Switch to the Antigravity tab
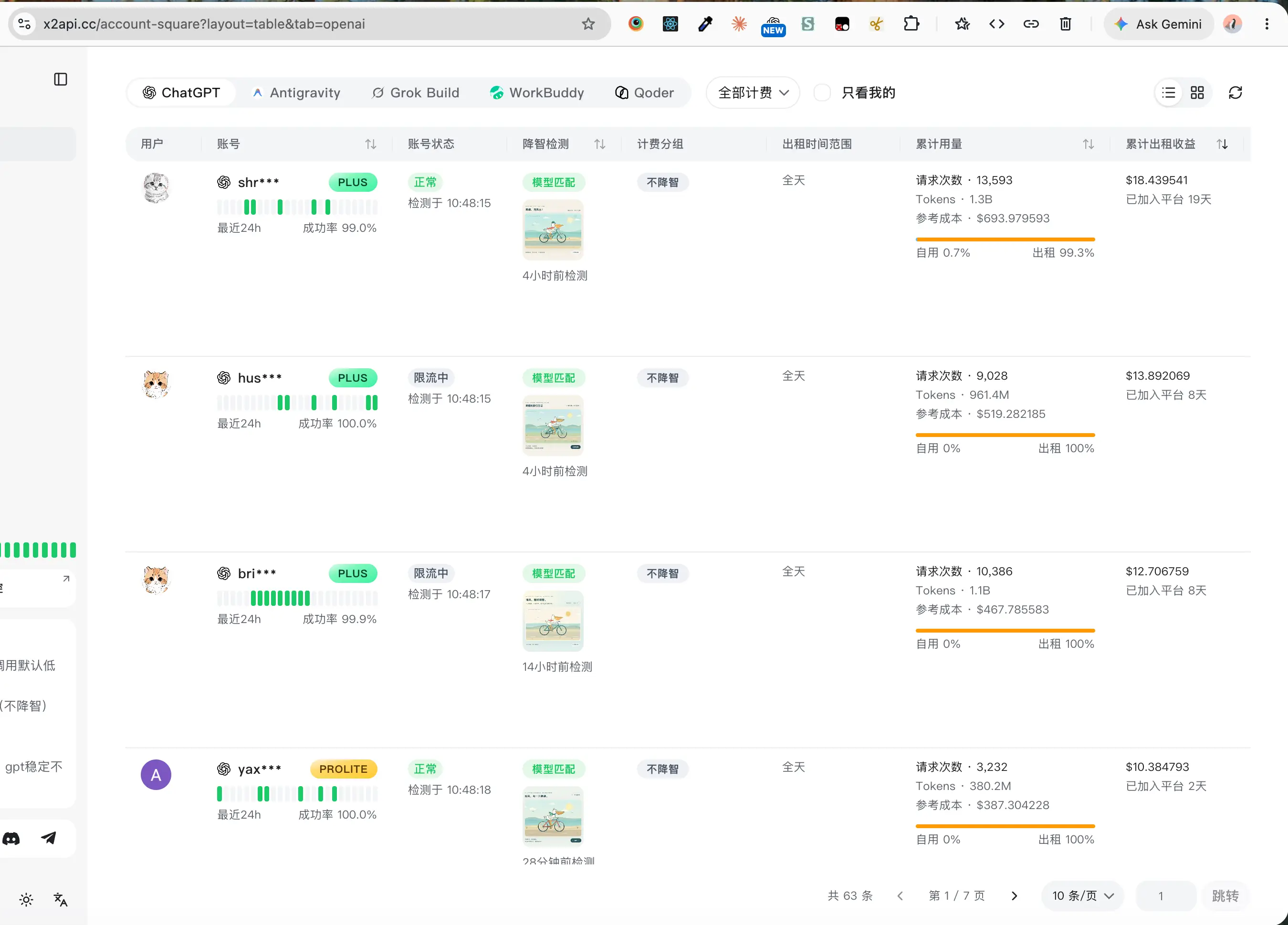Screen dimensions: 1288x925 pos(296,93)
